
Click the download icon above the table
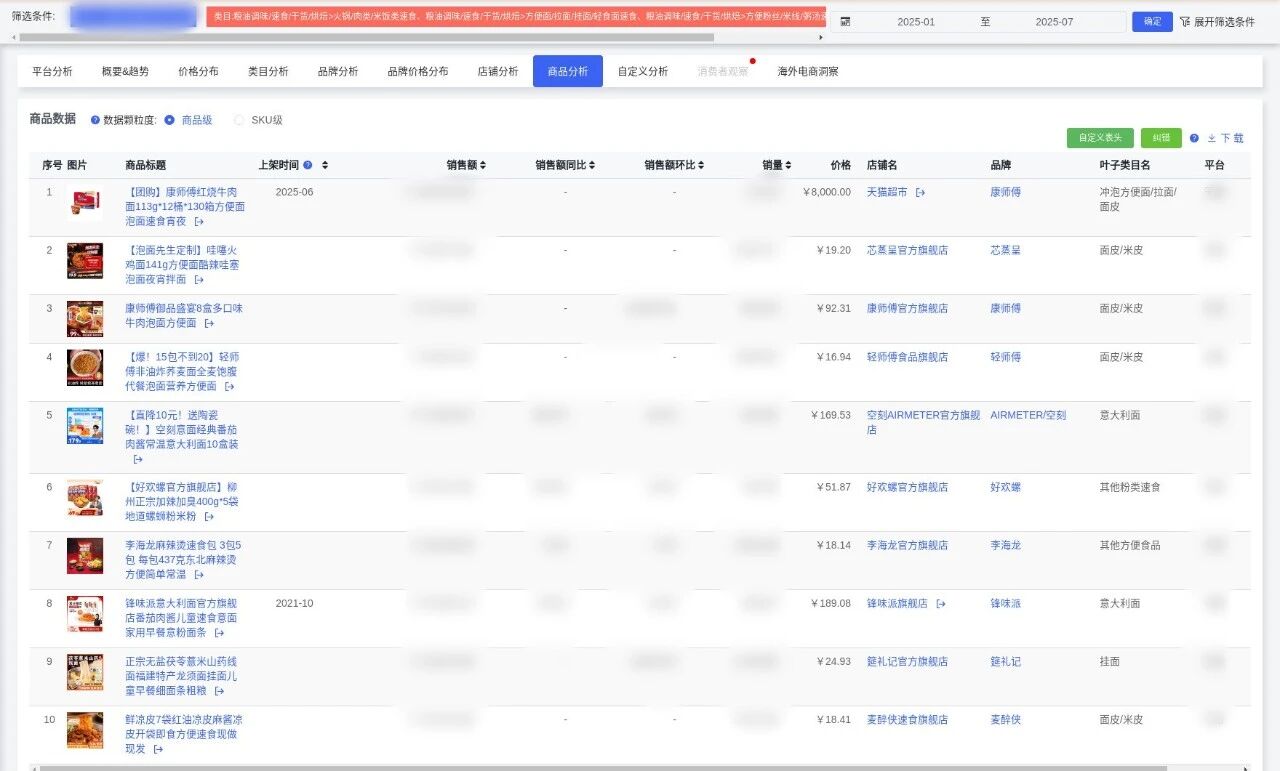pyautogui.click(x=1211, y=138)
